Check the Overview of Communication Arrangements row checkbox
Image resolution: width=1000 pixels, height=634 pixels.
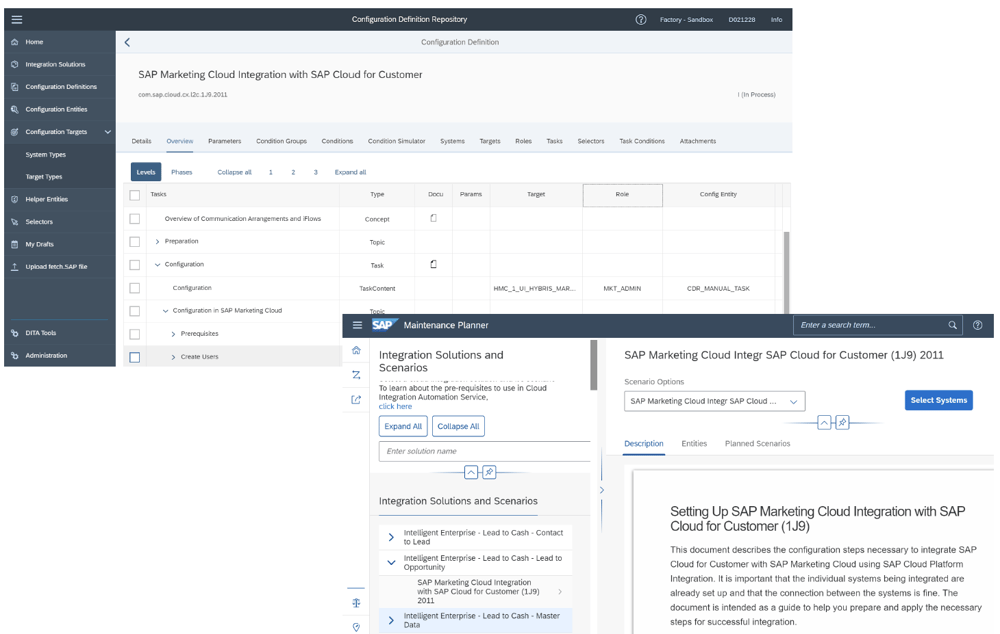click(135, 219)
